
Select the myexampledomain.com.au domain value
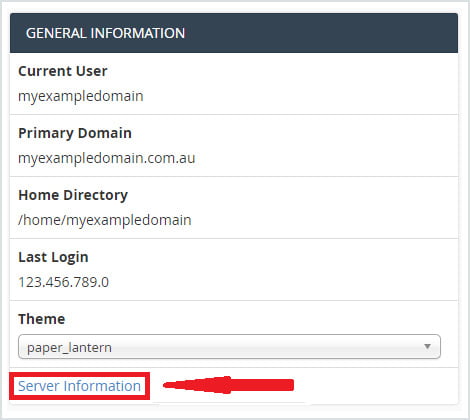[x=107, y=158]
